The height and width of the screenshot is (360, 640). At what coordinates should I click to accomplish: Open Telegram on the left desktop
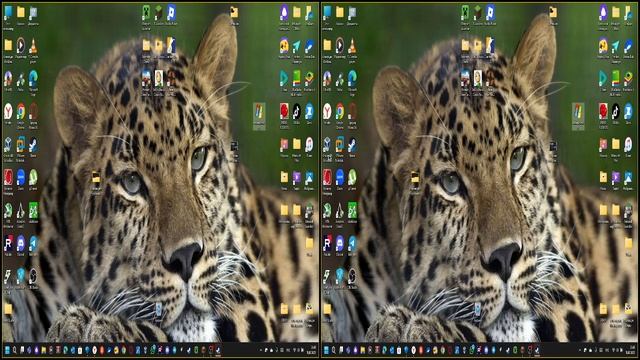pyautogui.click(x=33, y=244)
